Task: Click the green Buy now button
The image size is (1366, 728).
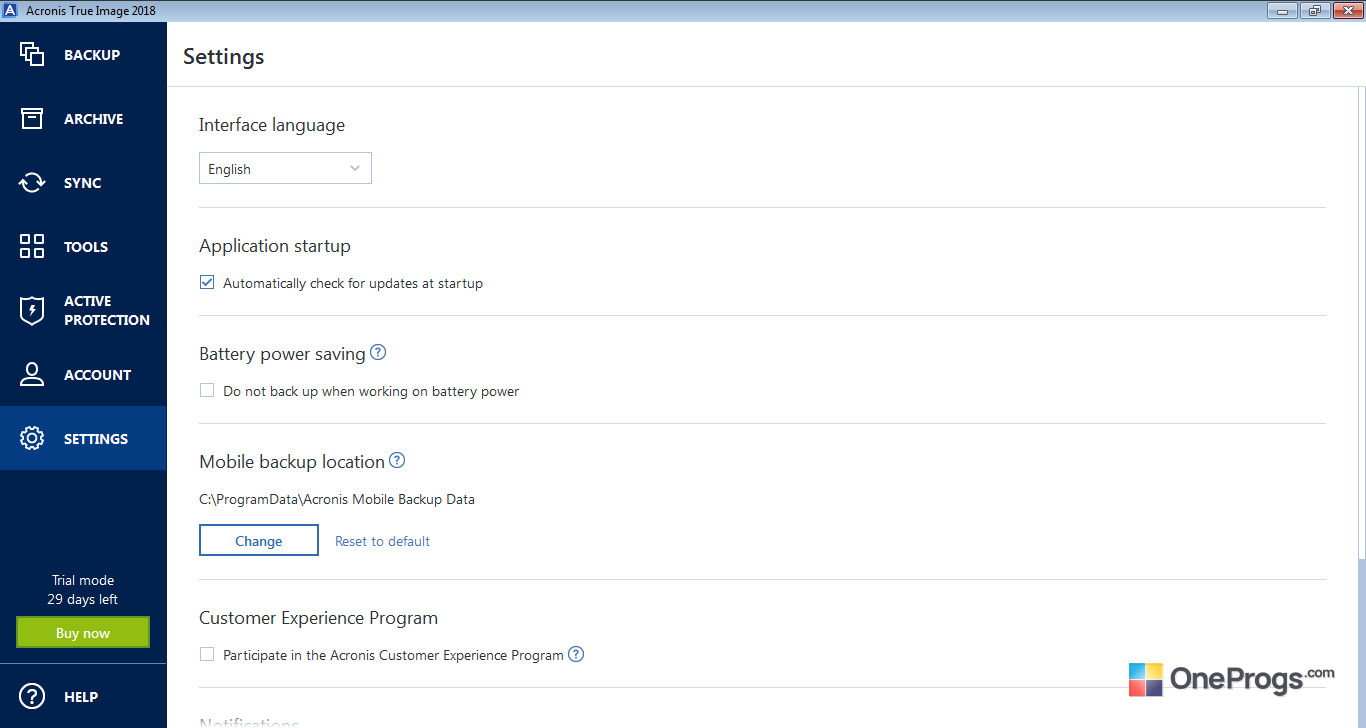Action: tap(83, 633)
